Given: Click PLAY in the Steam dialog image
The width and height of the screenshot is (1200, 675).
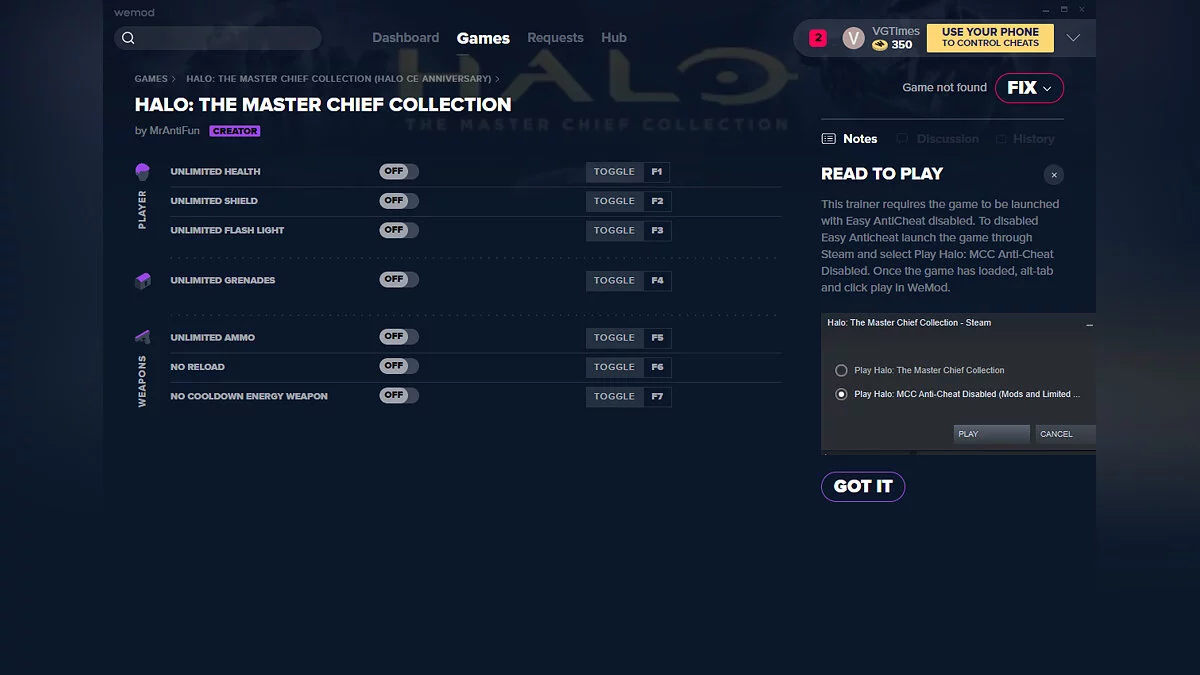Looking at the screenshot, I should (x=991, y=434).
